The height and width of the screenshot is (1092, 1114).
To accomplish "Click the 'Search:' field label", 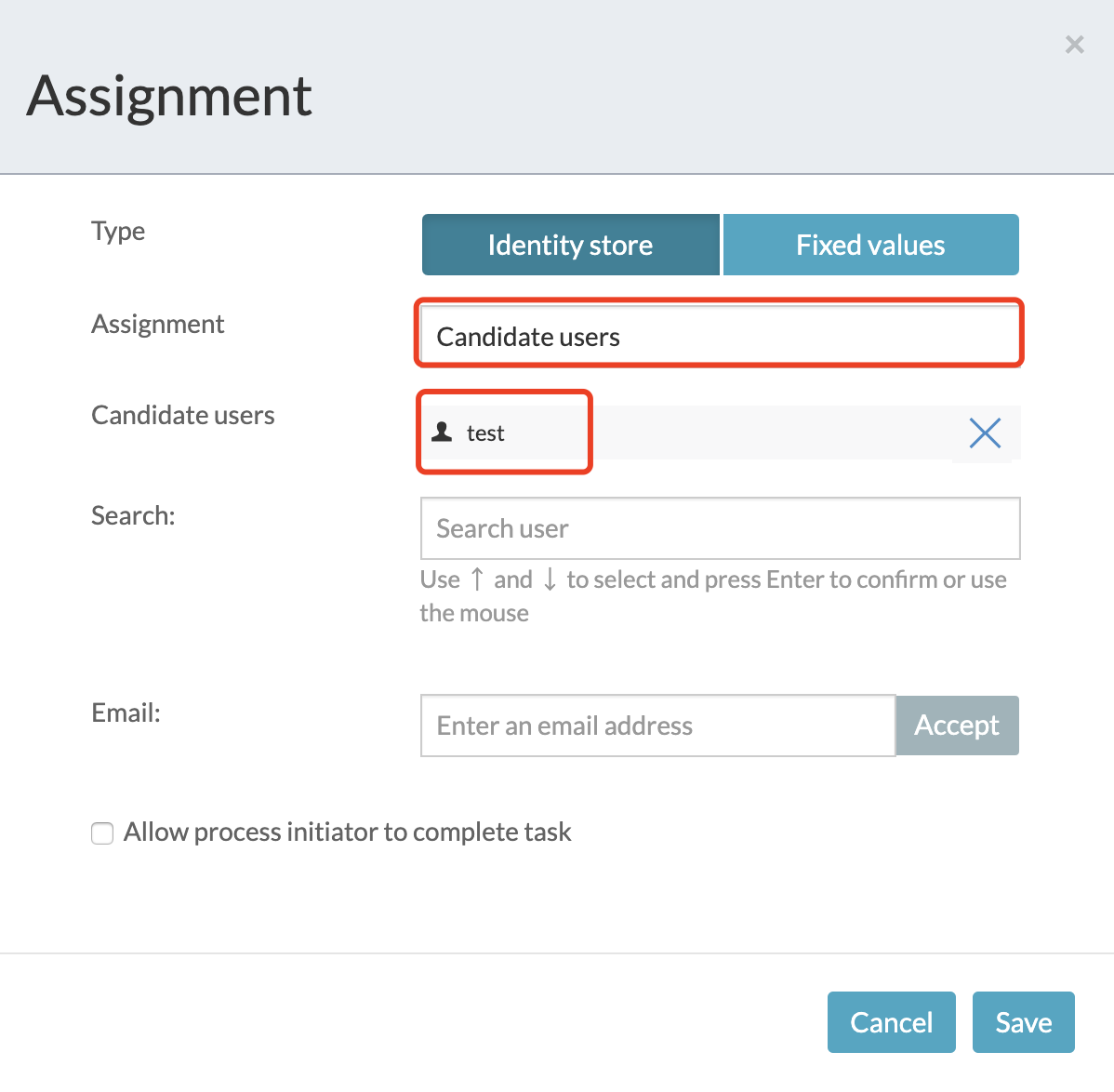I will pos(133,515).
